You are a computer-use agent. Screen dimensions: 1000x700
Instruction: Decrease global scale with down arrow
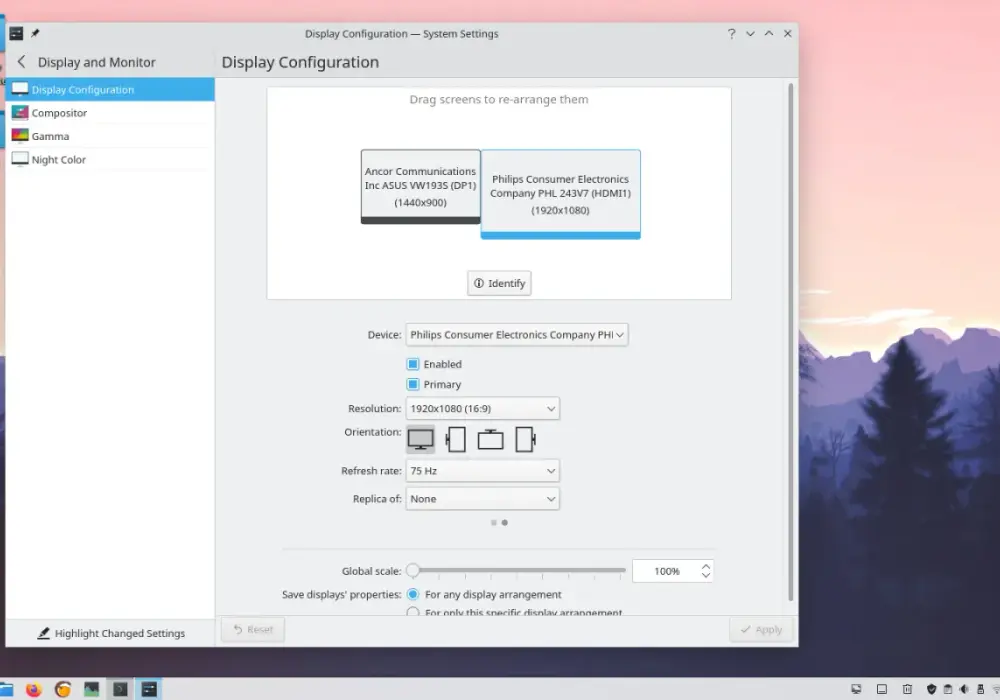point(705,576)
